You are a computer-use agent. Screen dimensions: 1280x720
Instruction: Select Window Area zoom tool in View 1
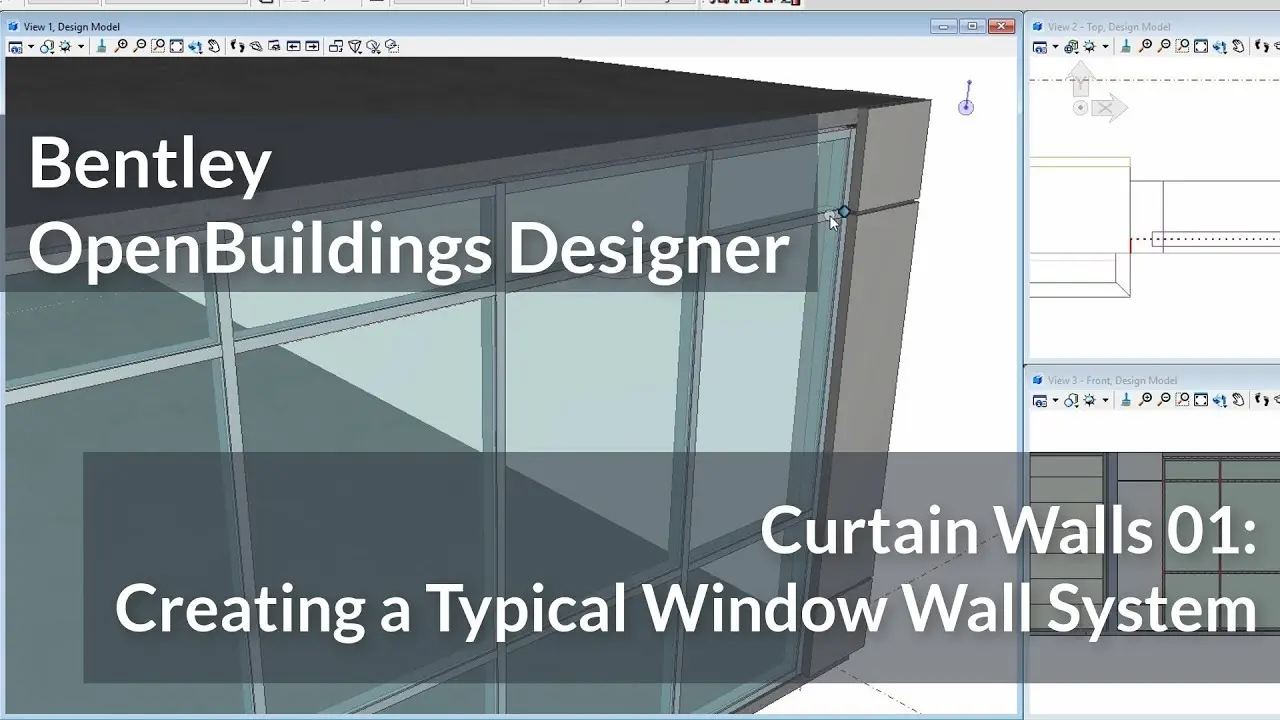click(158, 46)
